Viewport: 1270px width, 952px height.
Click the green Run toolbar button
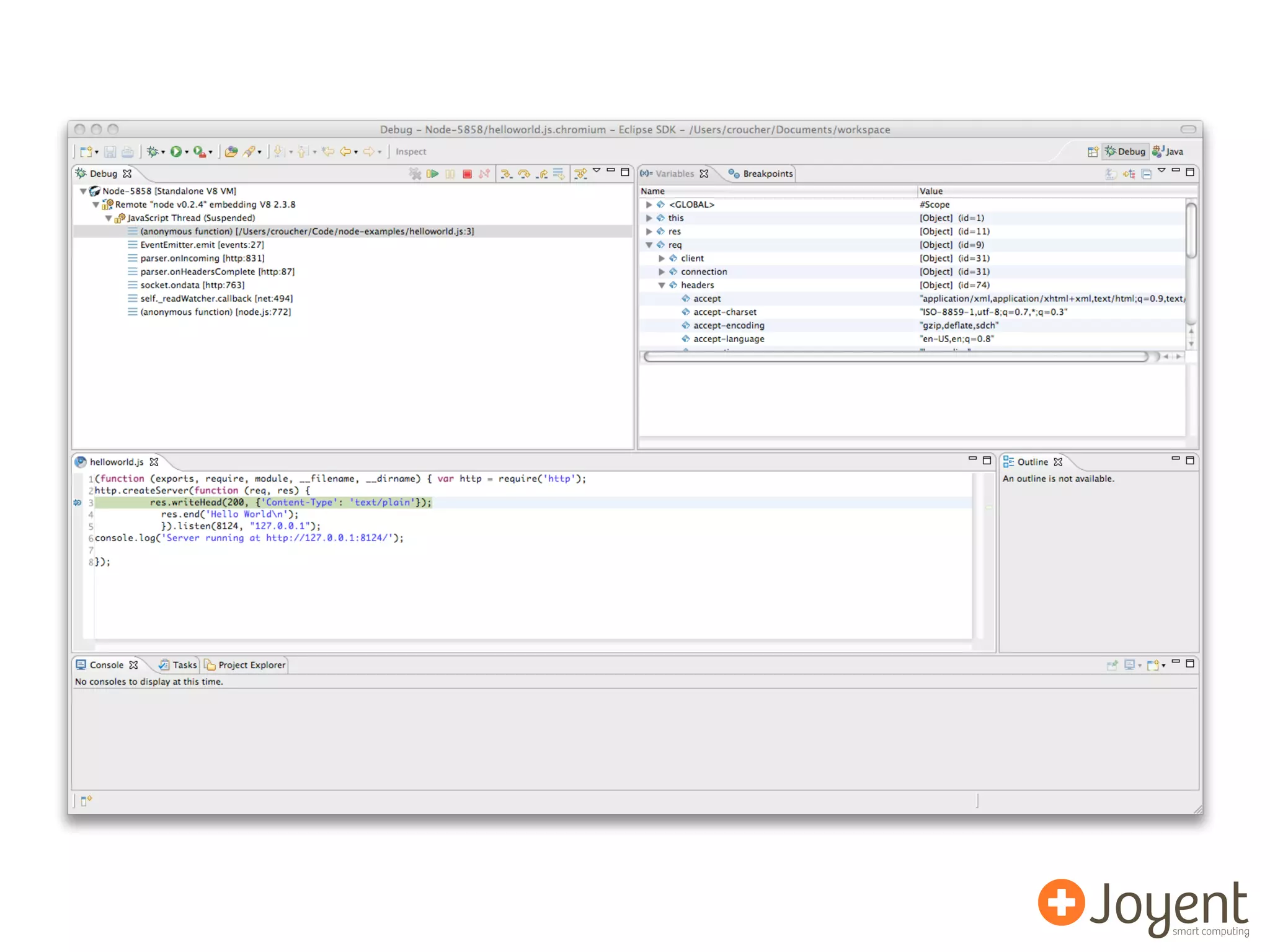176,151
